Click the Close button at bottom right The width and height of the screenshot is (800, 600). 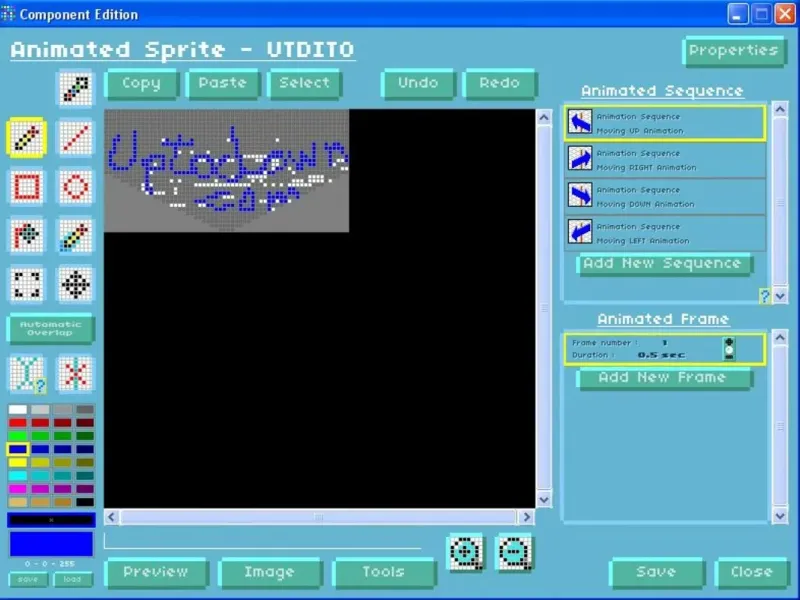pos(753,572)
